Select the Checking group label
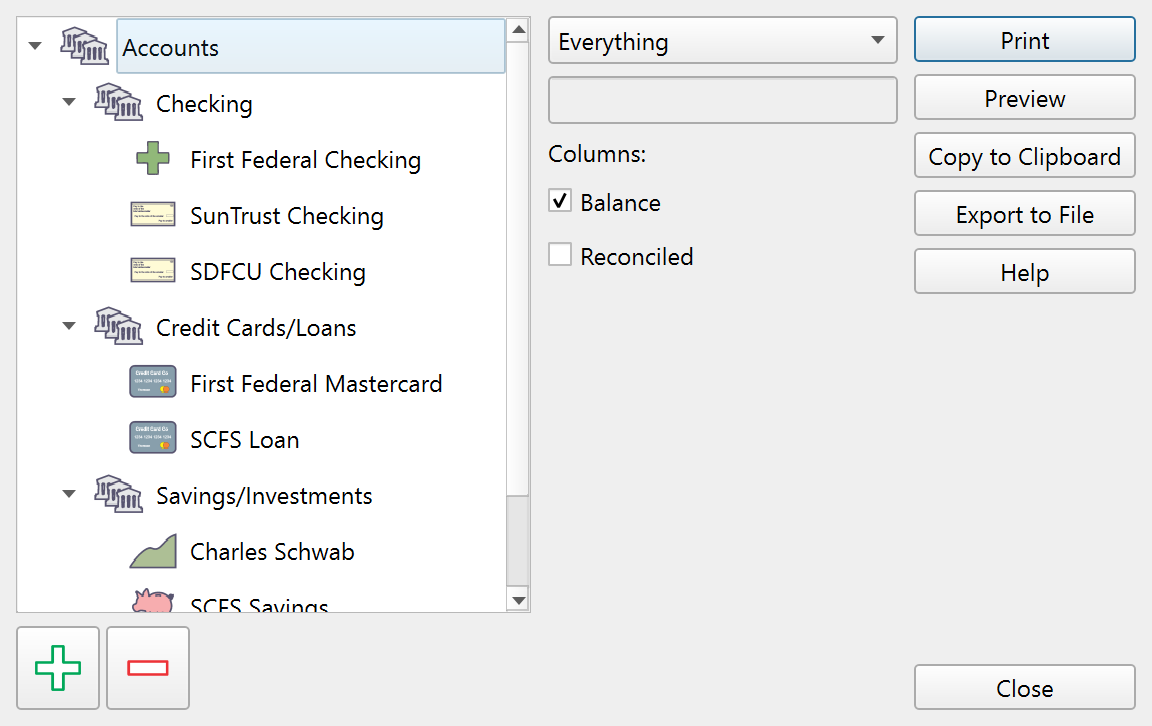The width and height of the screenshot is (1152, 726). [x=204, y=104]
